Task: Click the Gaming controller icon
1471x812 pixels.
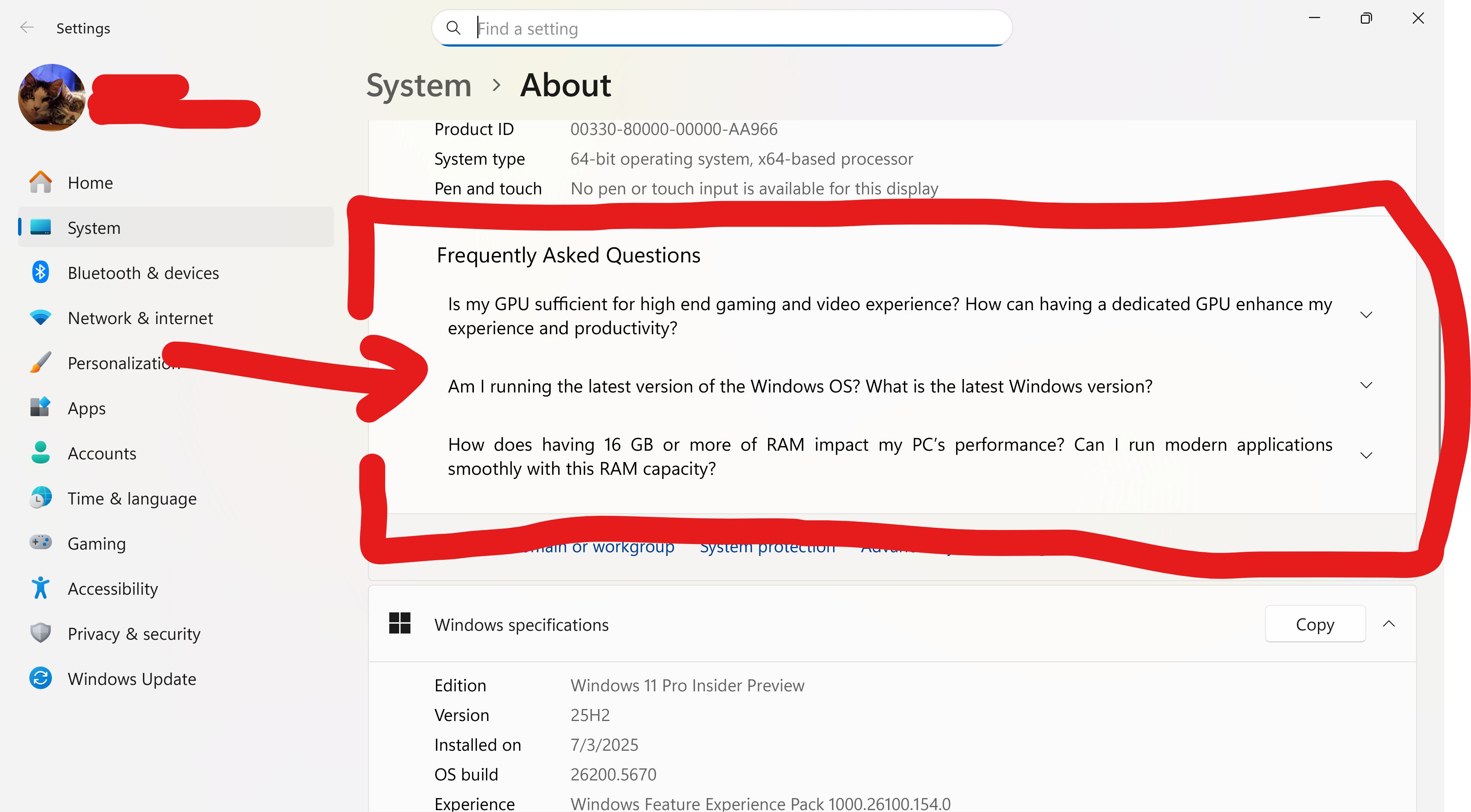Action: pyautogui.click(x=41, y=542)
